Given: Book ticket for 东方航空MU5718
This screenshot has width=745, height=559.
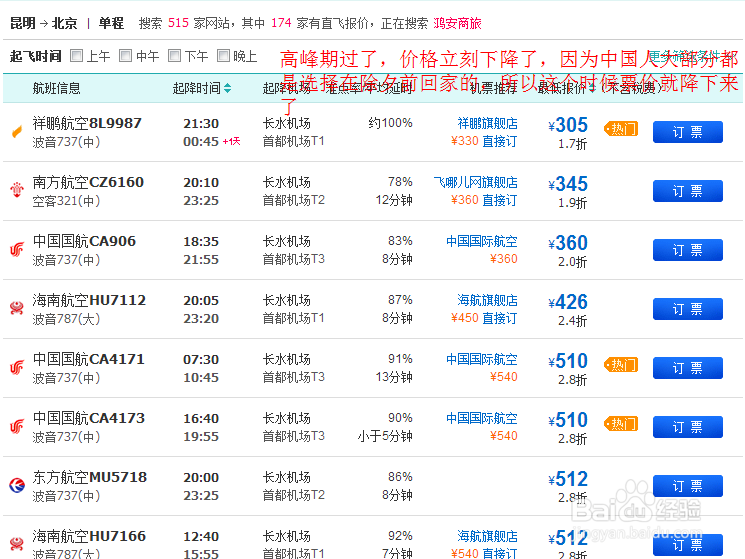Looking at the screenshot, I should pos(688,486).
